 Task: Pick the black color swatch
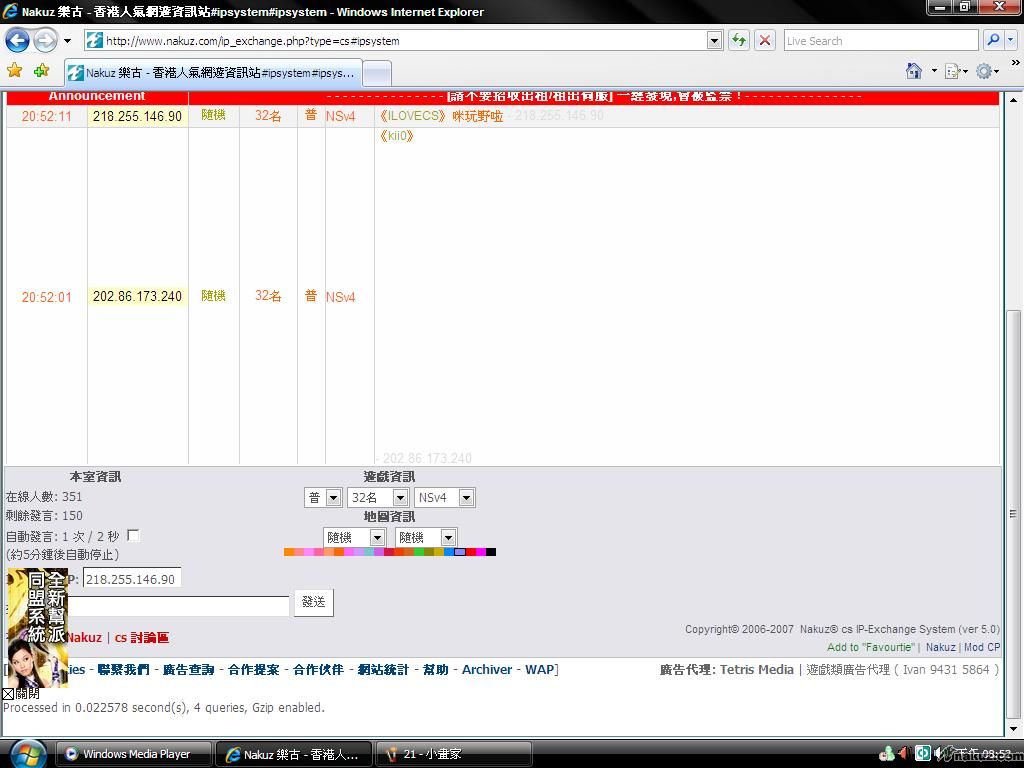point(490,552)
